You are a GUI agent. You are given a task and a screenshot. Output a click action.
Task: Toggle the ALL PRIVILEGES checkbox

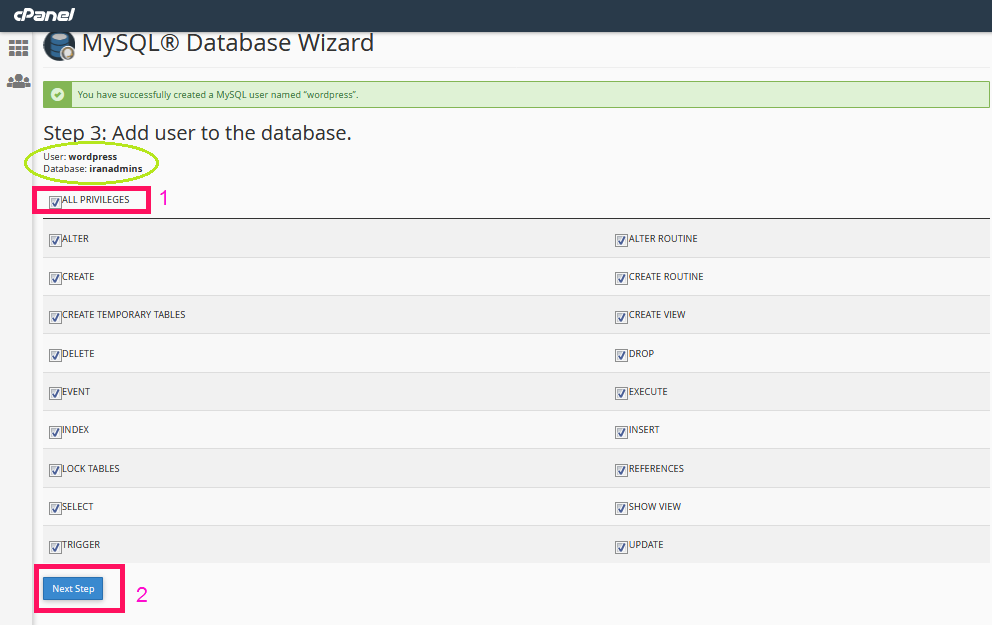click(x=55, y=202)
